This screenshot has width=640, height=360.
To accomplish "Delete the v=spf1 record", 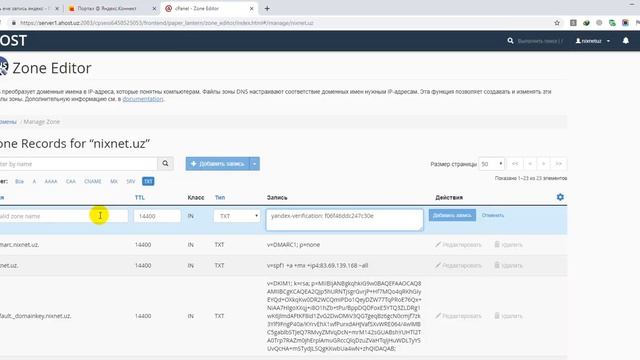I will [508, 265].
